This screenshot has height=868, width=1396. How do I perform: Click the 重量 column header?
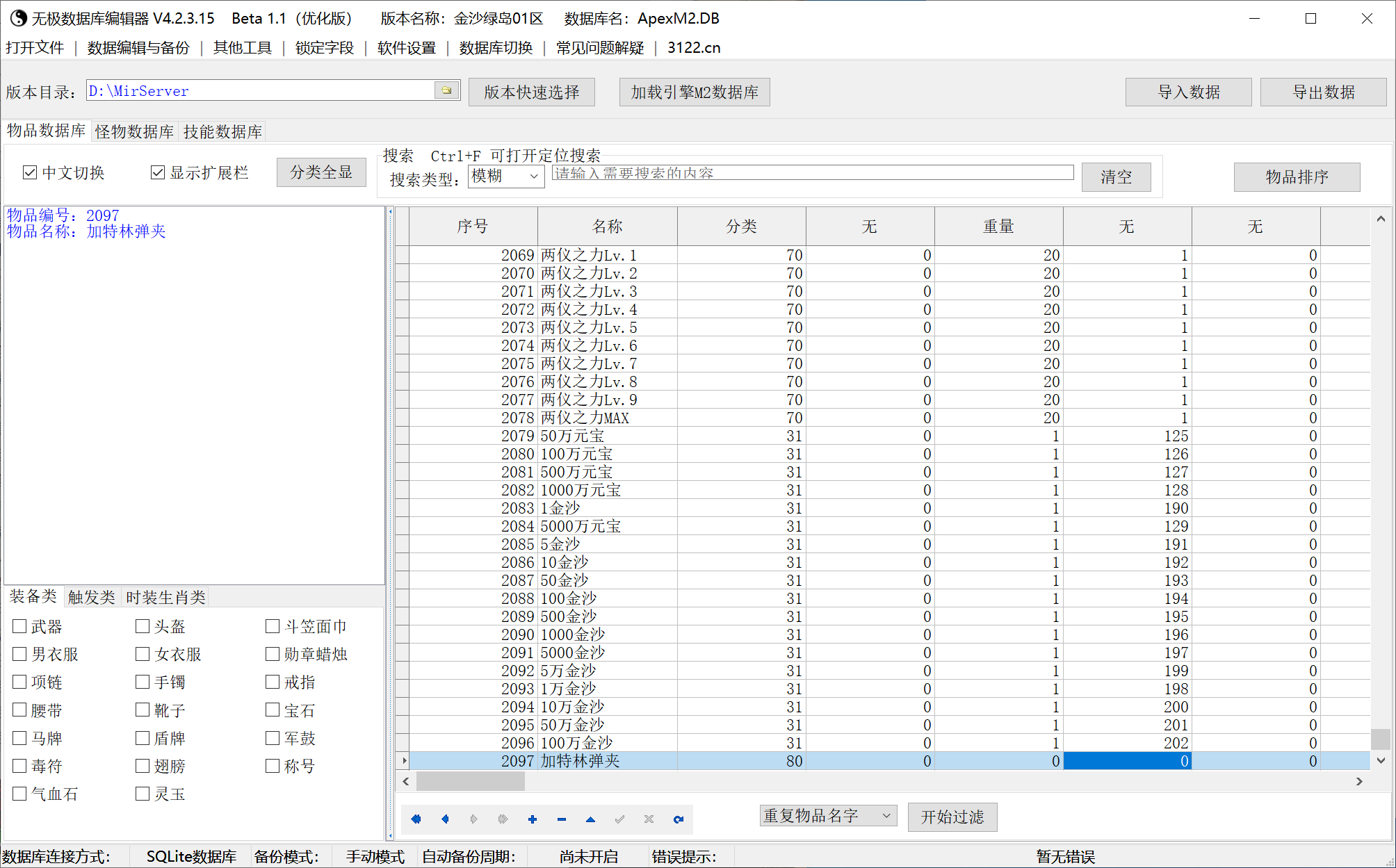click(x=998, y=226)
